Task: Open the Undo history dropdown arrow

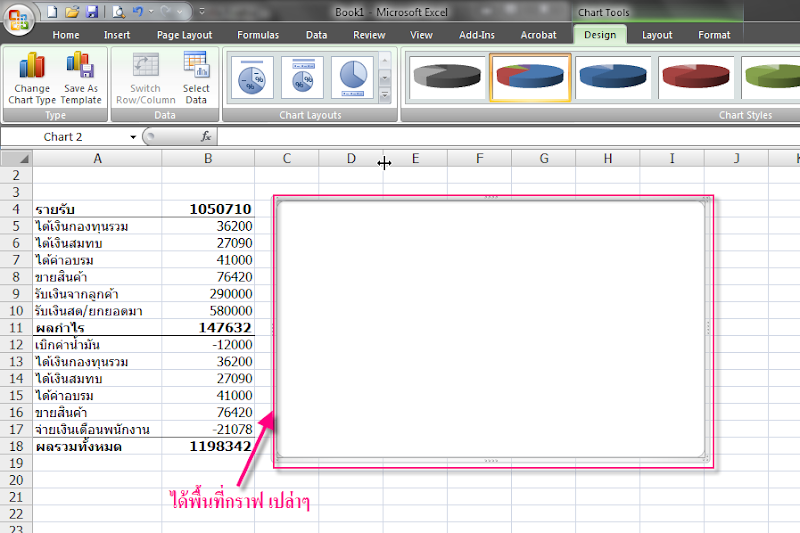Action: pyautogui.click(x=151, y=11)
